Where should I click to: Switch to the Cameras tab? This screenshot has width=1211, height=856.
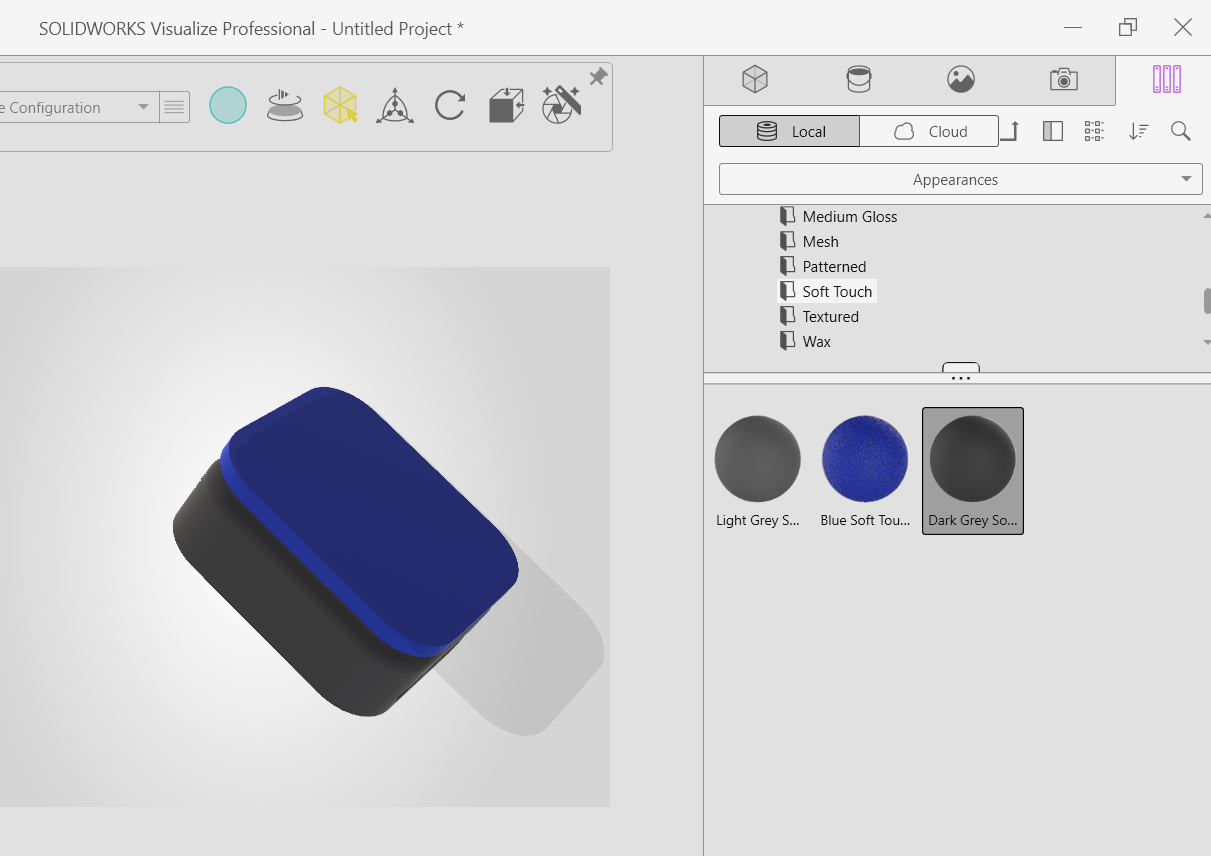(1063, 79)
